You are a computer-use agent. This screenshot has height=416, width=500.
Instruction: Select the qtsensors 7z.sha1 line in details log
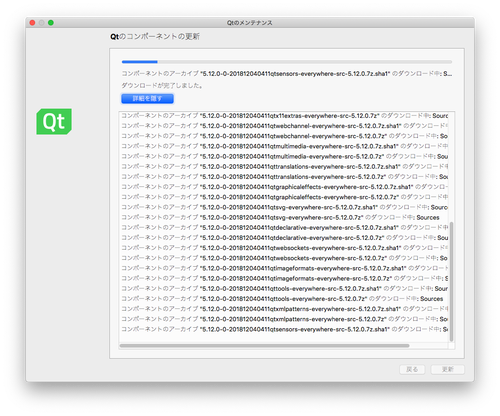[284, 329]
